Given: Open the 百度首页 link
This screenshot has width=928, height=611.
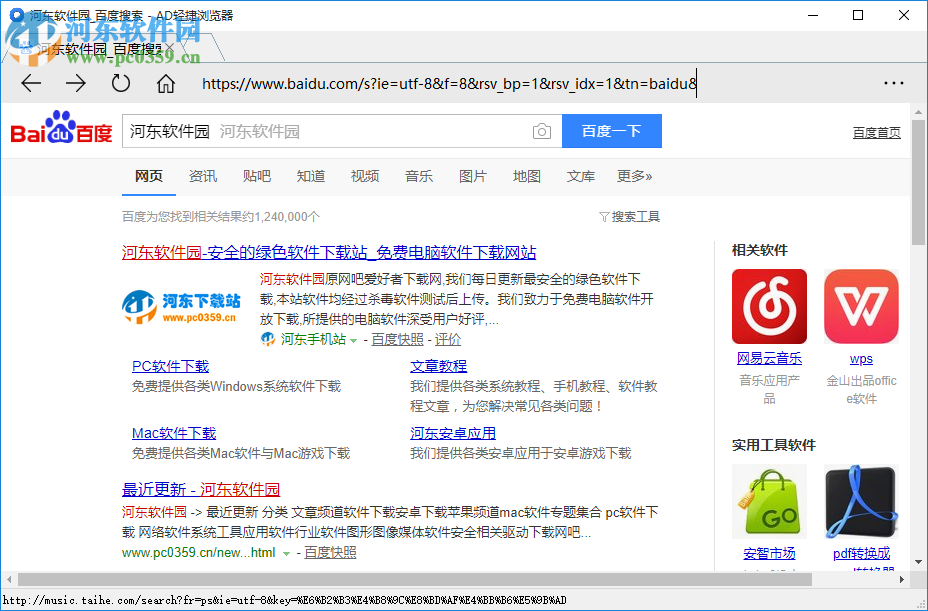Looking at the screenshot, I should (x=877, y=133).
